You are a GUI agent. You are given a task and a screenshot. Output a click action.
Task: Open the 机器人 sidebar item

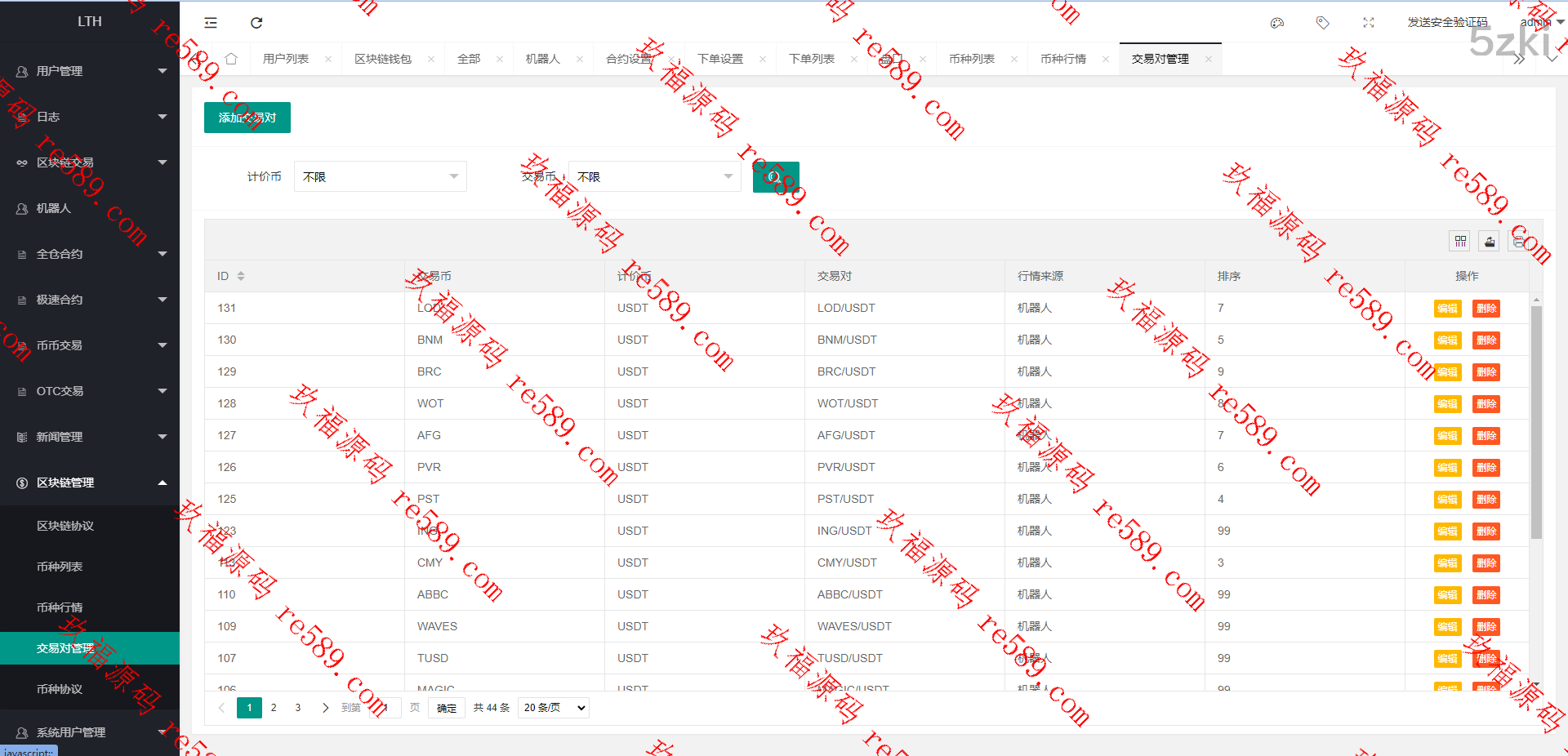pos(90,208)
